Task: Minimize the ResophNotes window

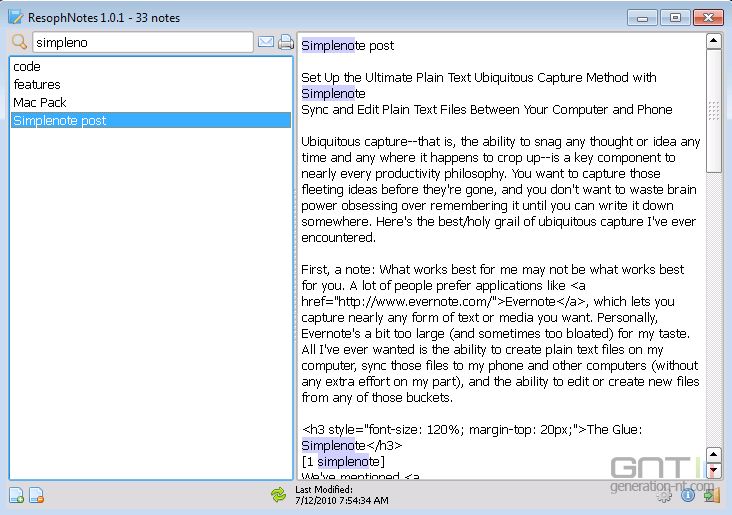Action: point(642,18)
